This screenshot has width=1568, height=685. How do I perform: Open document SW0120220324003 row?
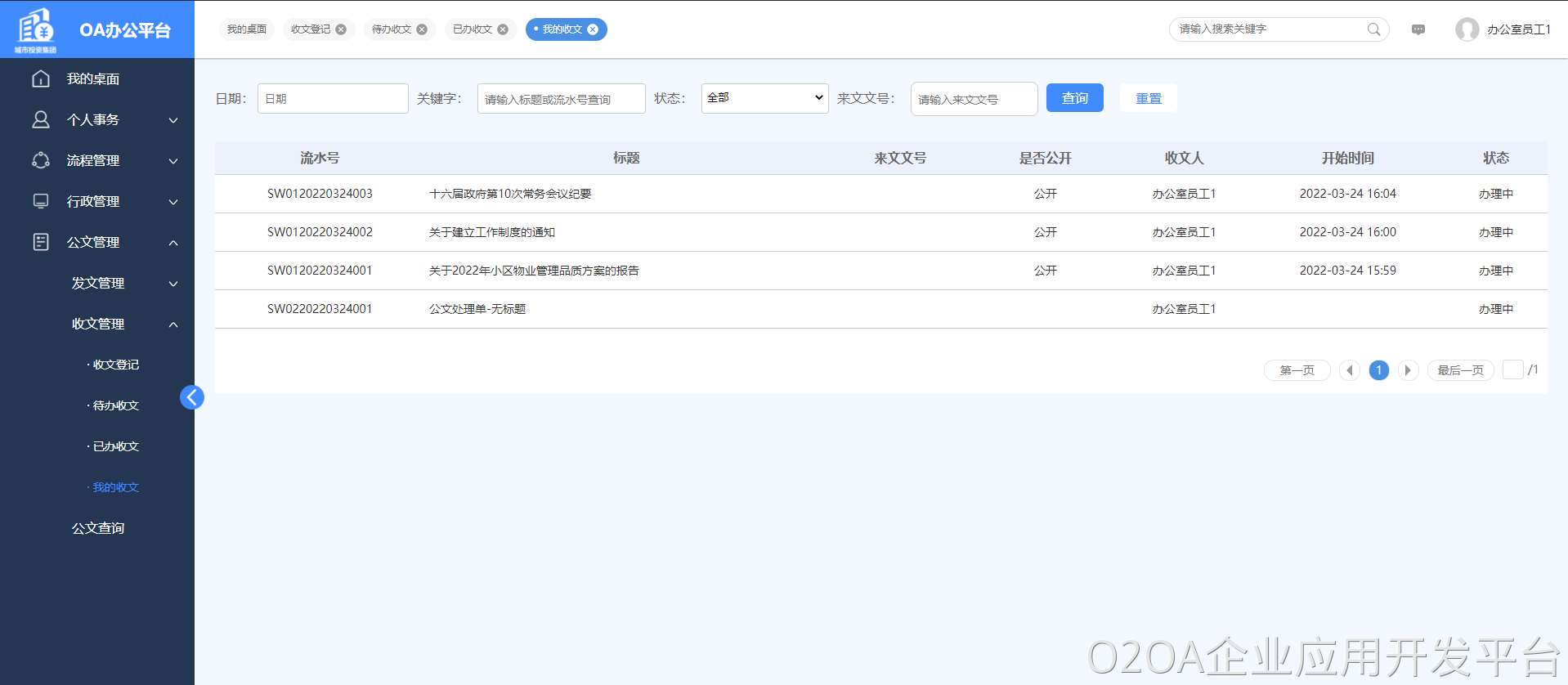tap(509, 194)
